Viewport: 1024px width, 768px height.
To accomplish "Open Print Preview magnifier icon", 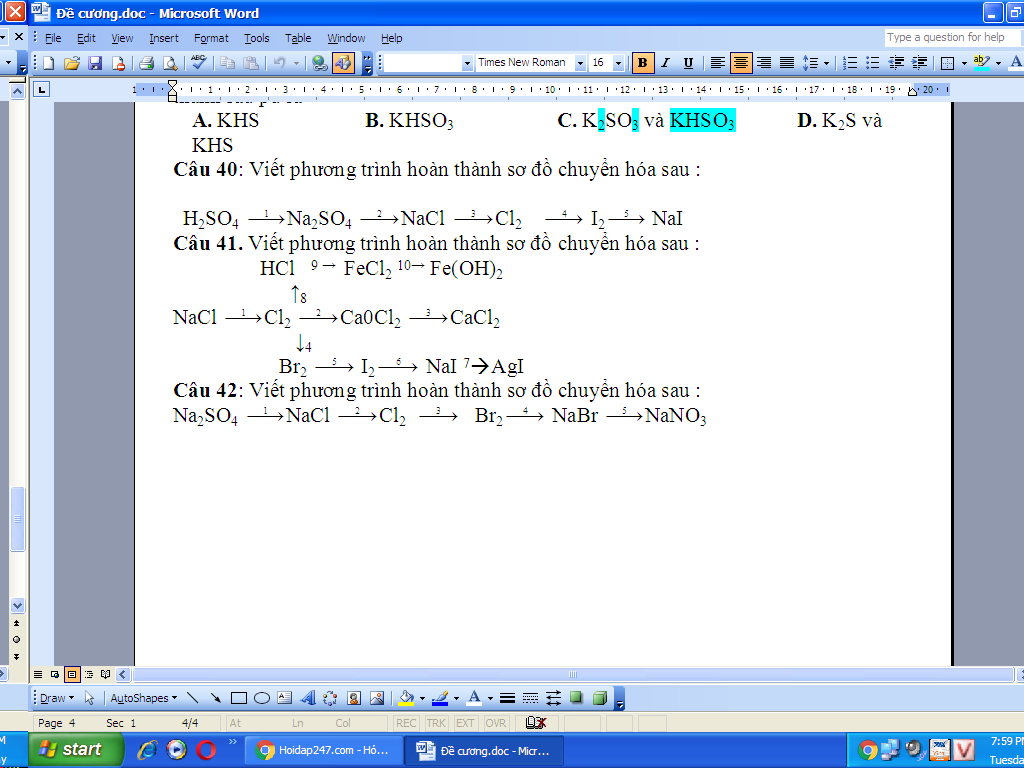I will point(170,63).
